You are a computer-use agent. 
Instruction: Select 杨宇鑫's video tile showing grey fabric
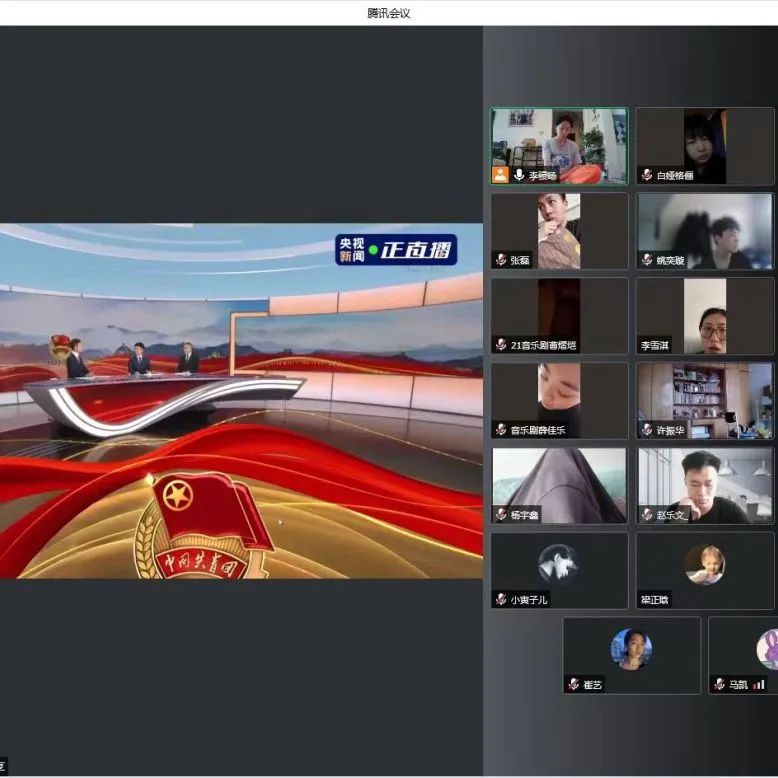(x=559, y=486)
